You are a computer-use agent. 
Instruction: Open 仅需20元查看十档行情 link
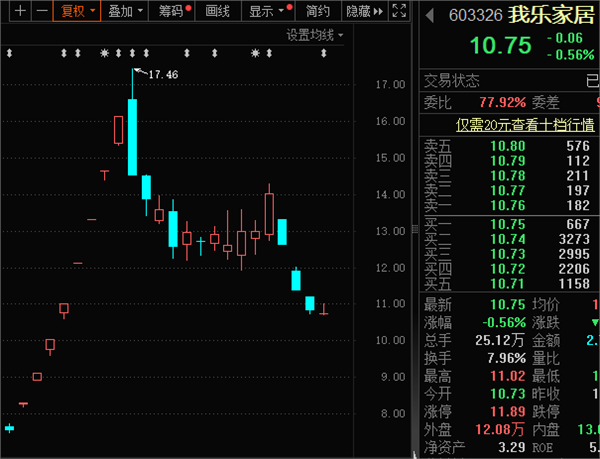pos(525,125)
